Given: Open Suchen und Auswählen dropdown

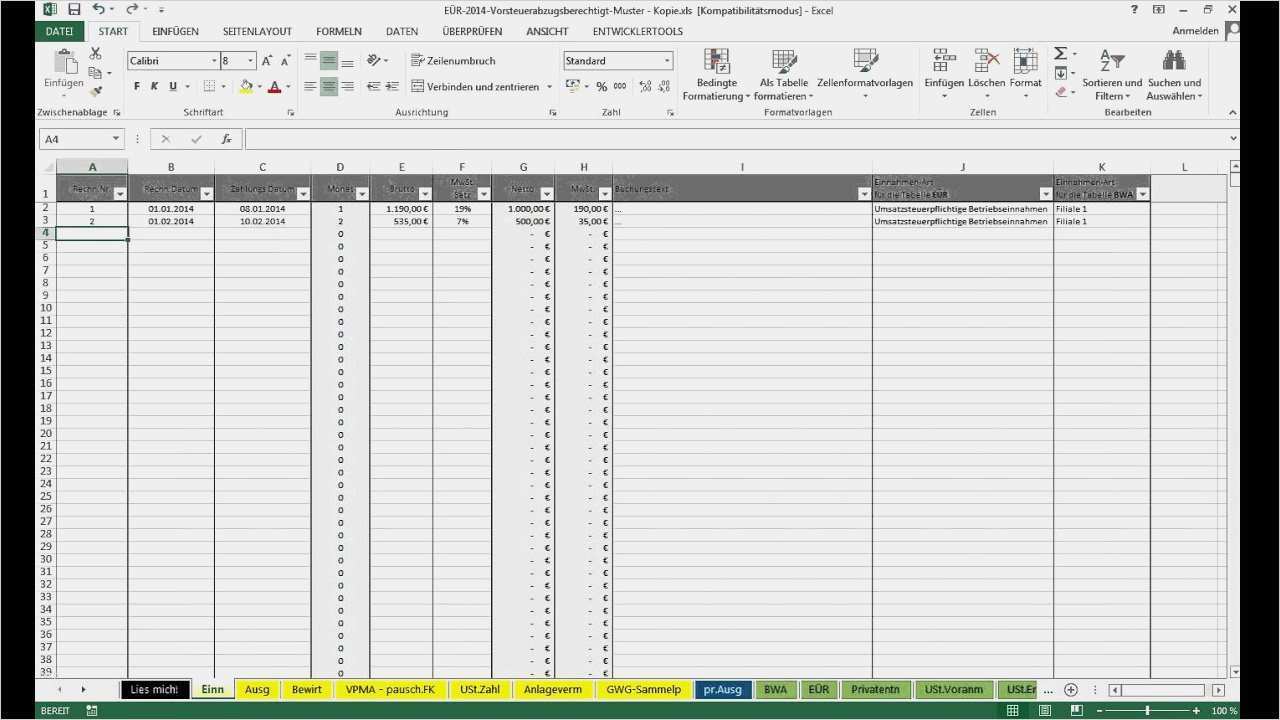Looking at the screenshot, I should pos(1174,75).
